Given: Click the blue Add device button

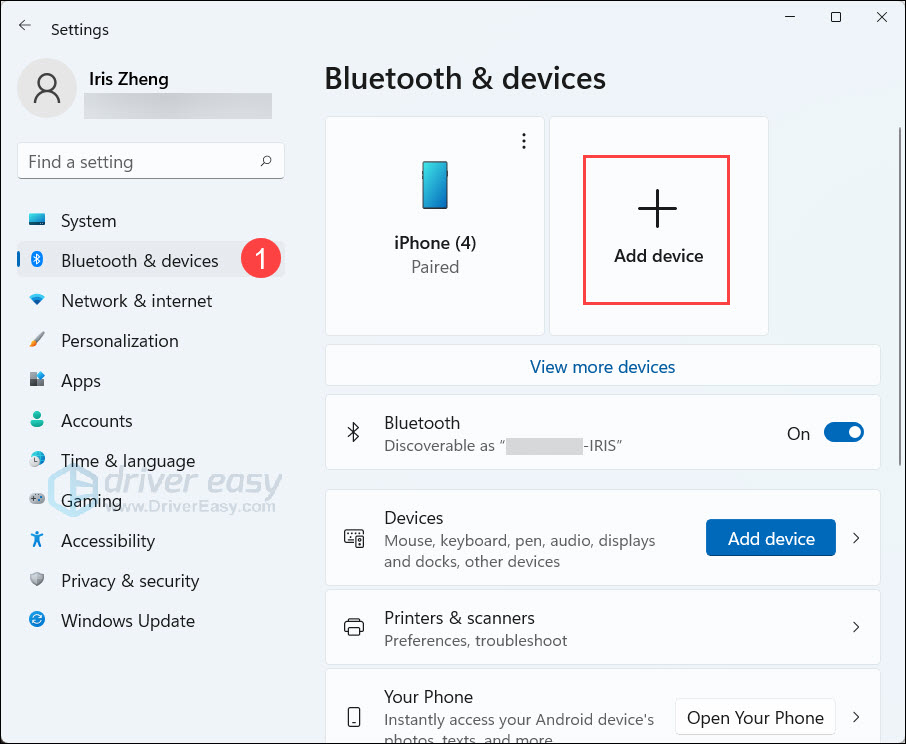Looking at the screenshot, I should click(x=770, y=538).
